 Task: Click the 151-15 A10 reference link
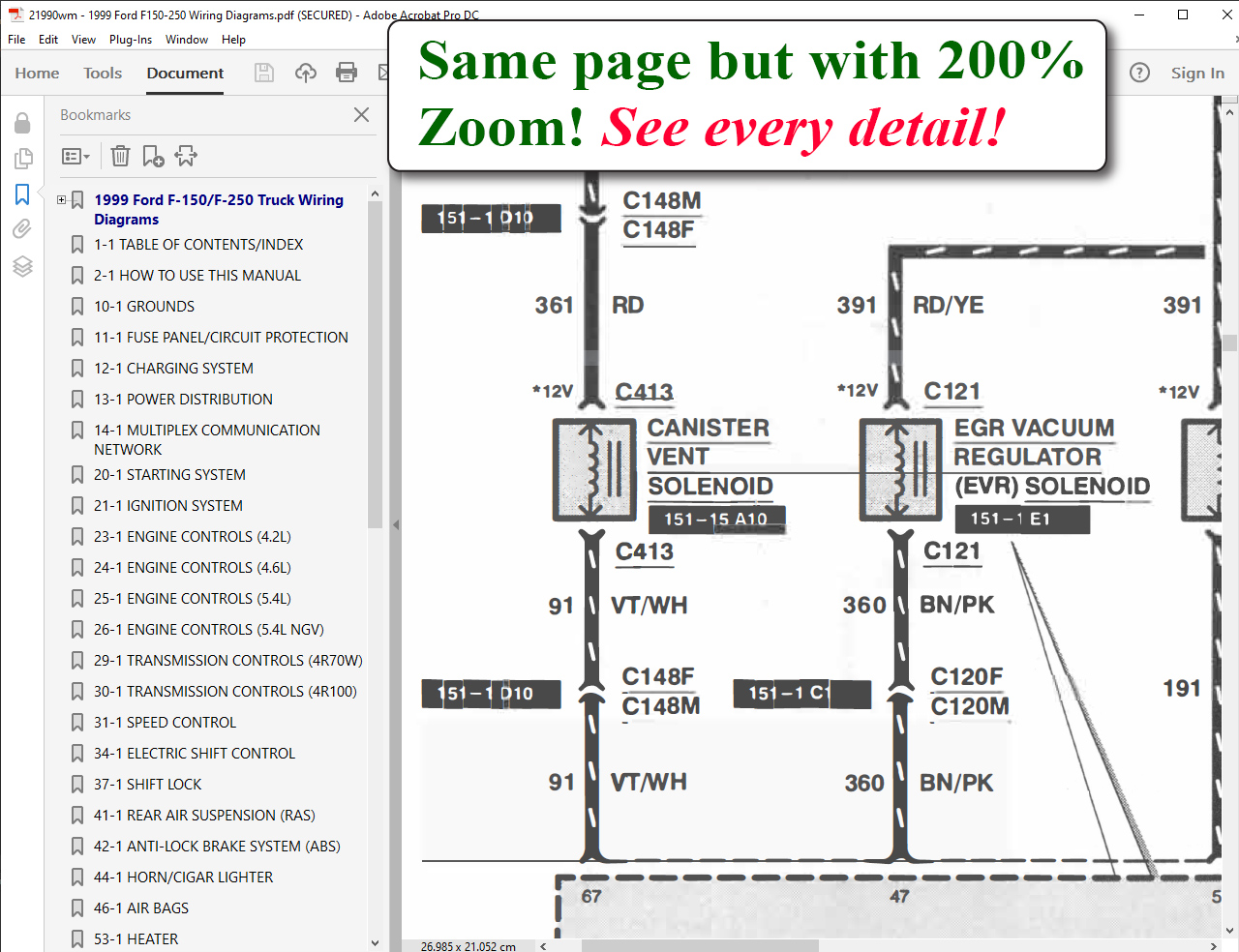(716, 520)
